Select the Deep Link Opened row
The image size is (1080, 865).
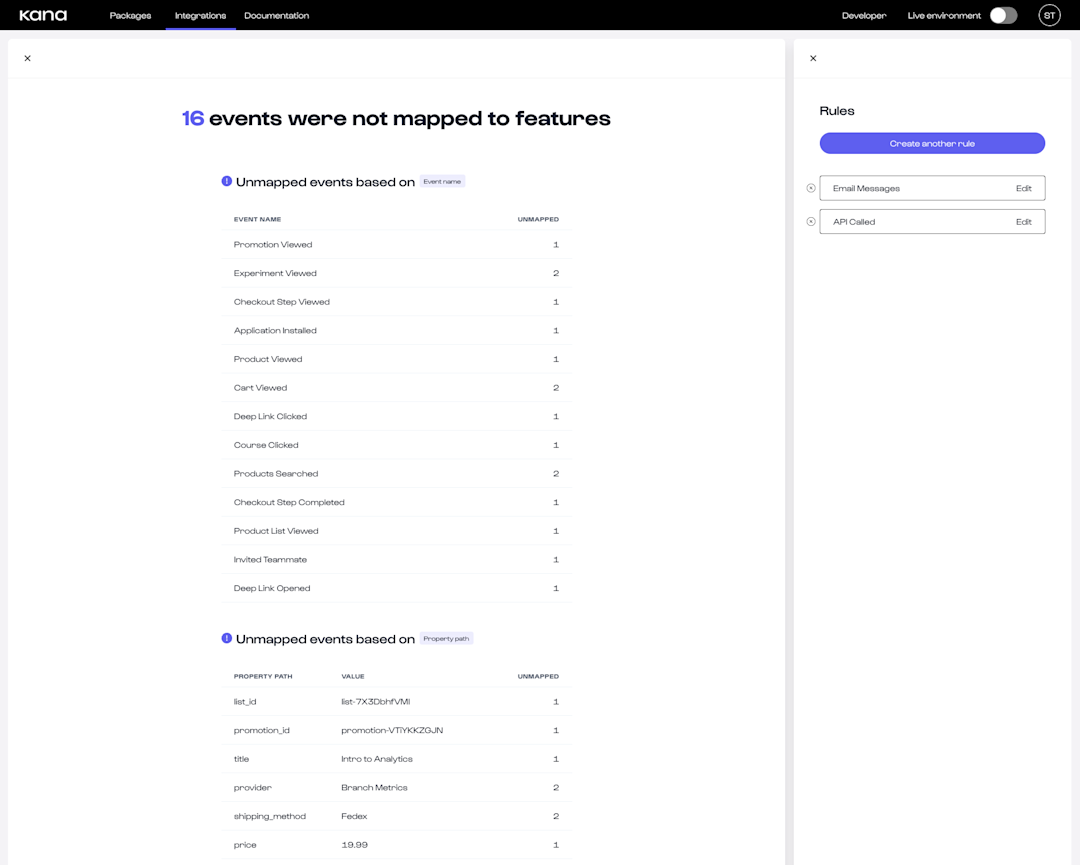pyautogui.click(x=397, y=588)
